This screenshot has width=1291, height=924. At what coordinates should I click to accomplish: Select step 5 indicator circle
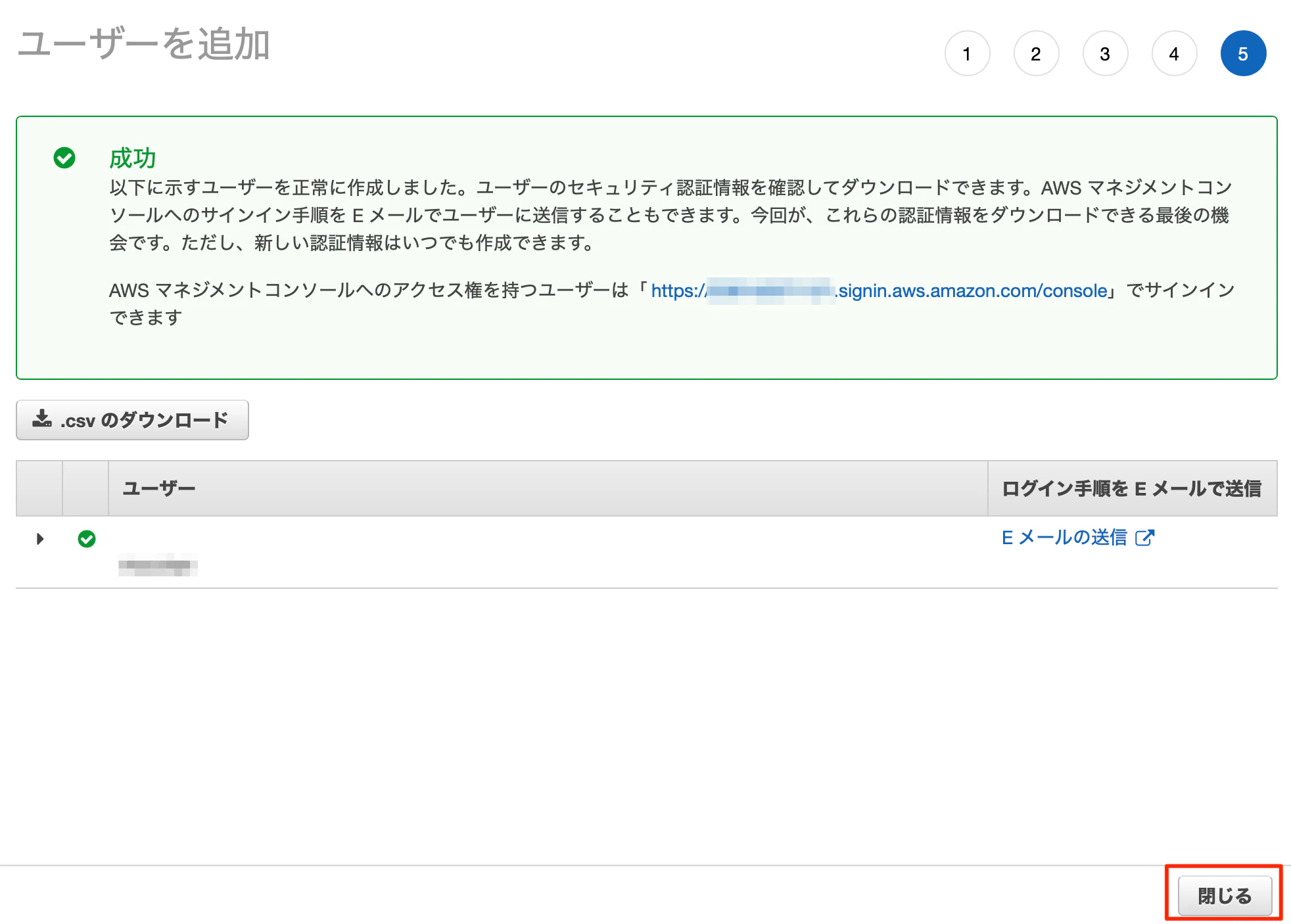tap(1243, 53)
